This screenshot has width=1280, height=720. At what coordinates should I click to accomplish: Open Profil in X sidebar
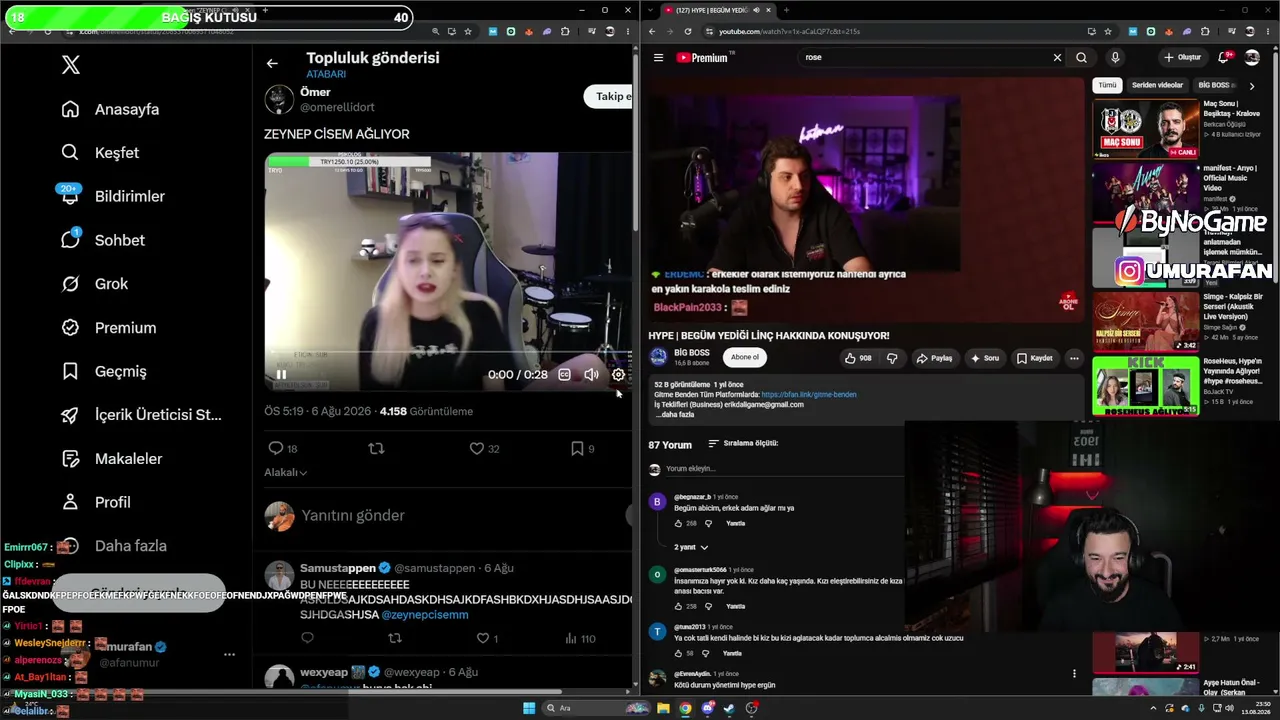[x=95, y=502]
